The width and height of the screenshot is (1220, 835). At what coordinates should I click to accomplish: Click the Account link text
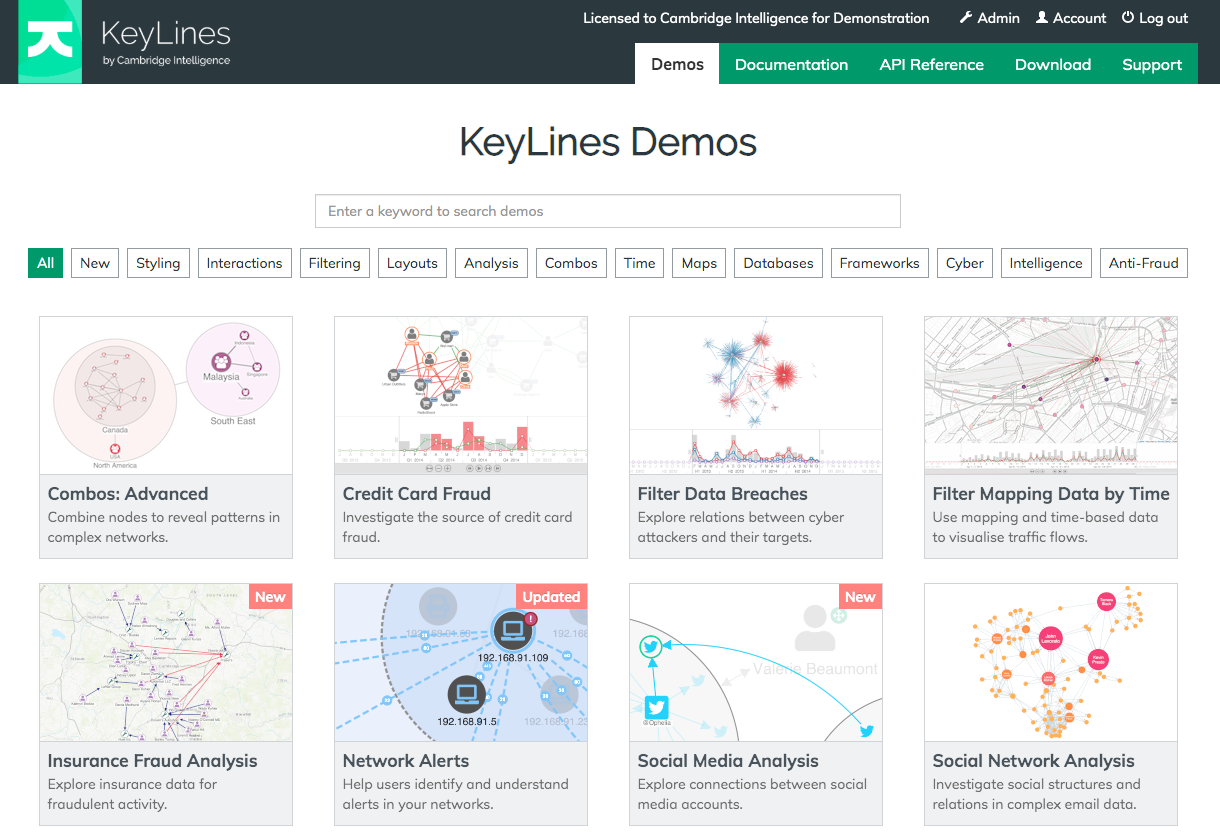coord(1079,18)
